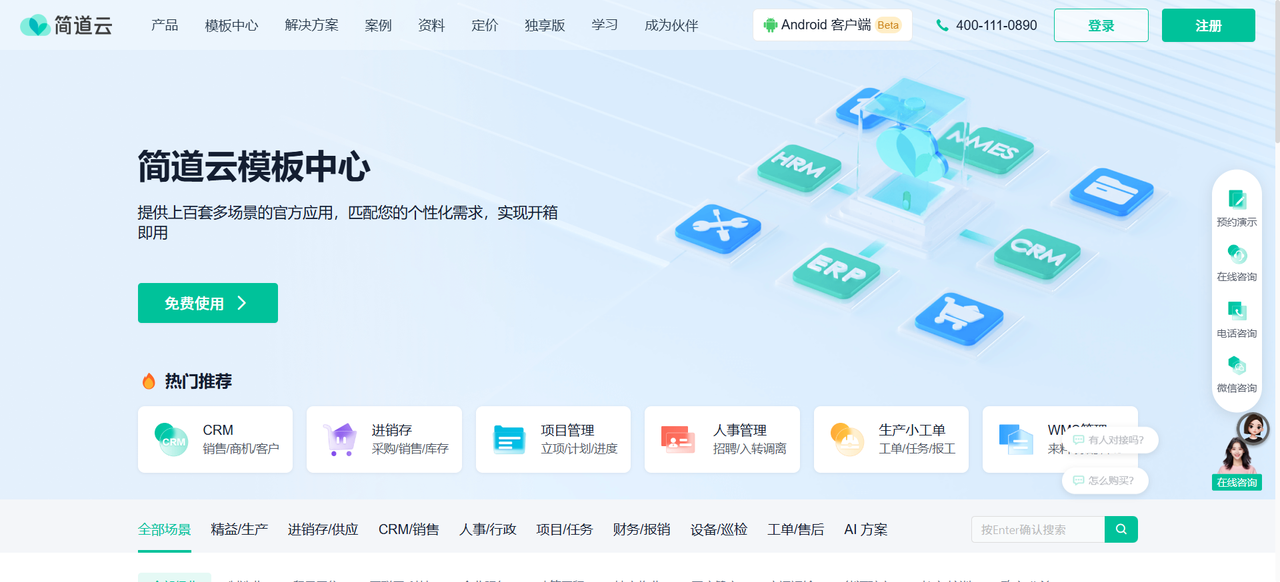Click the search magnifier button

tap(1121, 529)
